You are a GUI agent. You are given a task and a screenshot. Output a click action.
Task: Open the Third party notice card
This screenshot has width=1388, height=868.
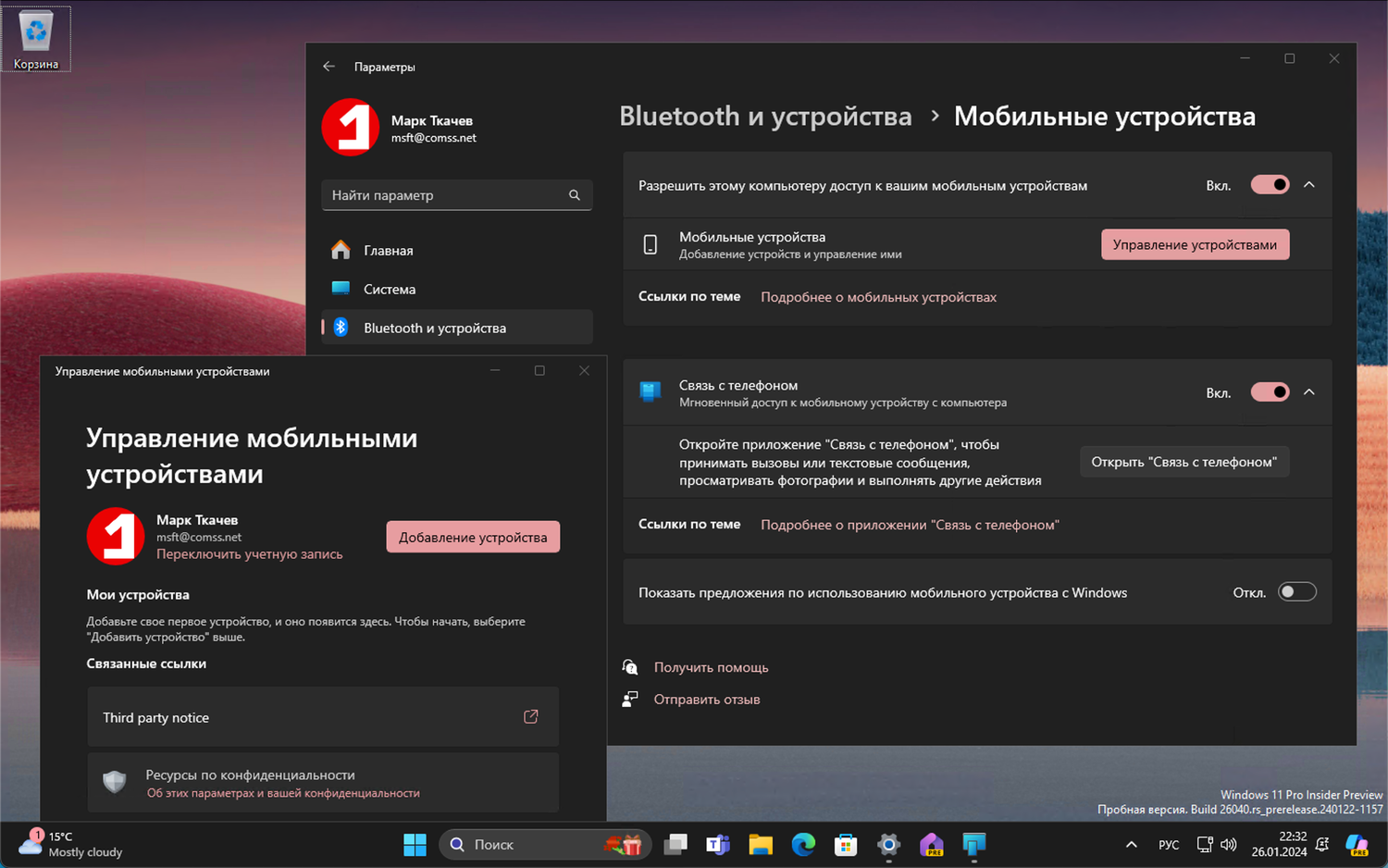[x=323, y=717]
